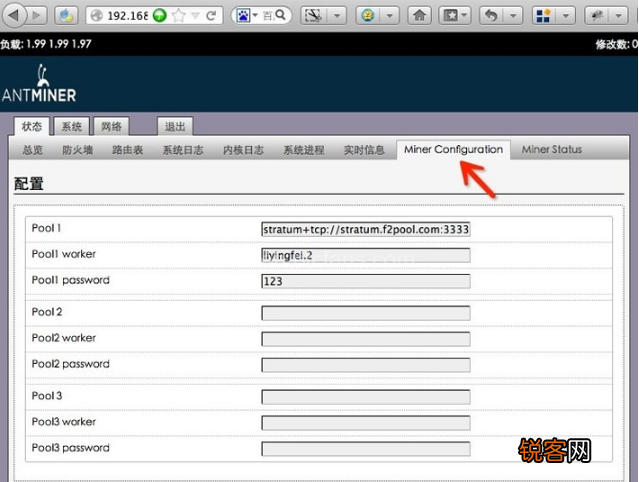Open the 防火墙 sub-tab

(x=77, y=150)
